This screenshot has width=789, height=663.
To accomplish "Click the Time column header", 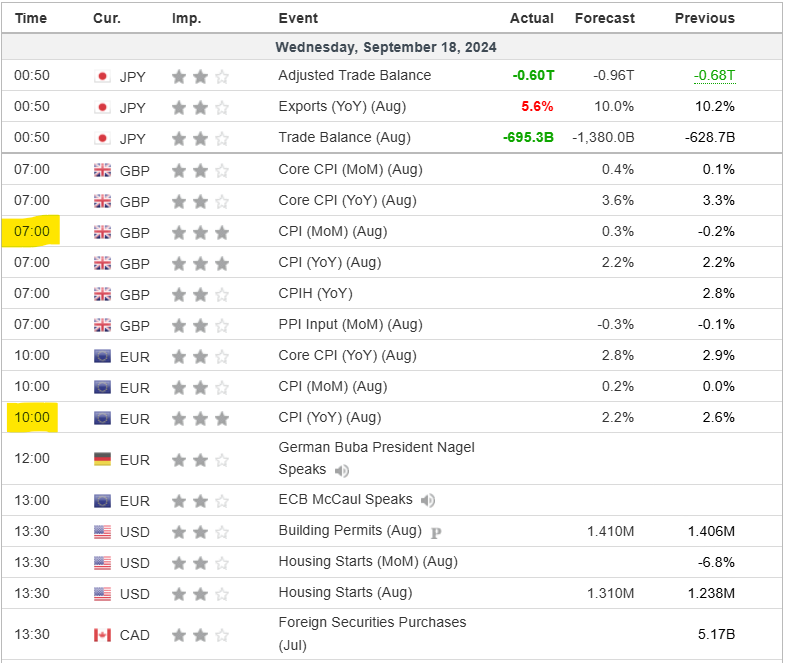I will tap(31, 18).
